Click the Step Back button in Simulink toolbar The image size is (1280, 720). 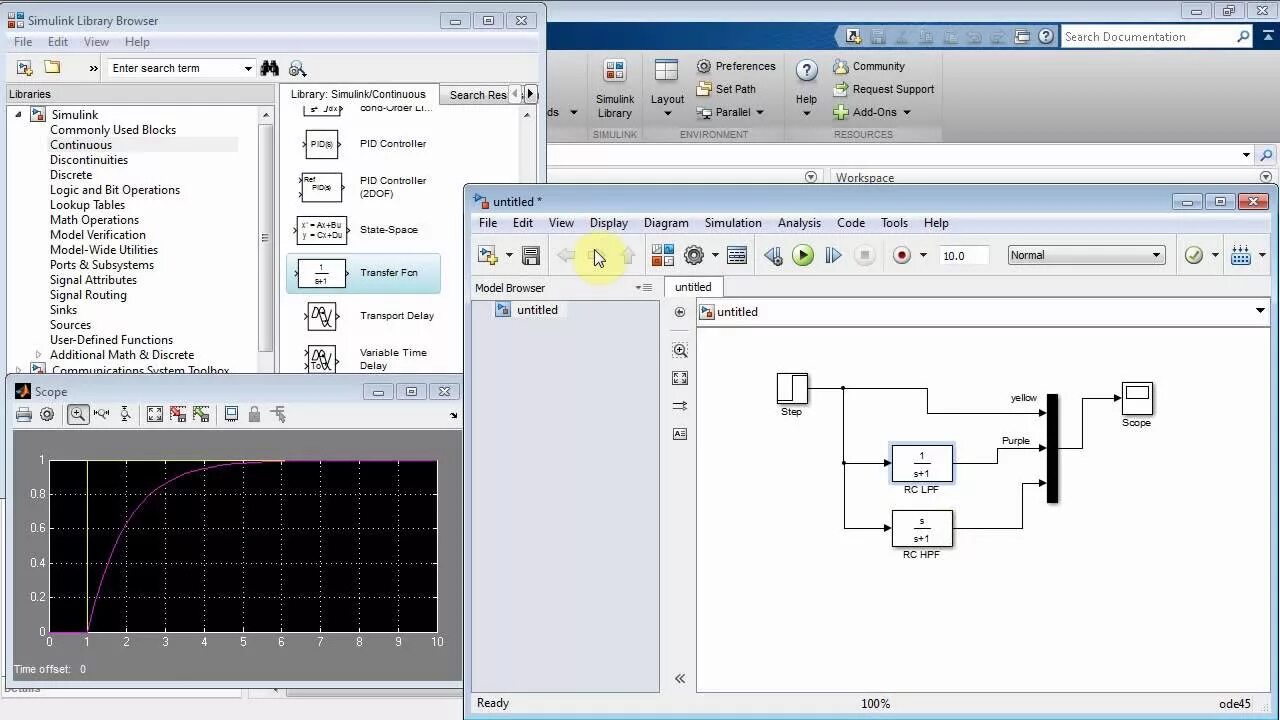[773, 256]
